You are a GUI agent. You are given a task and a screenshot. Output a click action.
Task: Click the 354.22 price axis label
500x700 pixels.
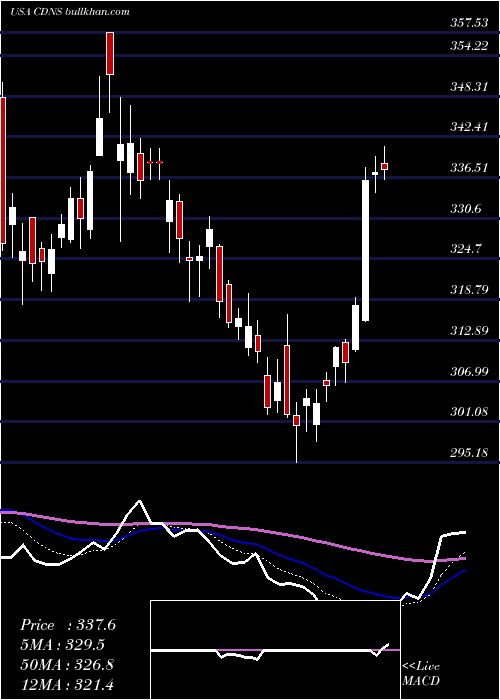pos(469,46)
